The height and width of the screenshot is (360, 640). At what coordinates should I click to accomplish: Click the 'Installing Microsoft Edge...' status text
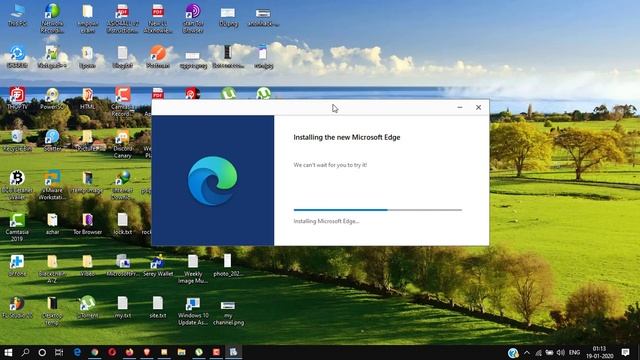326,221
